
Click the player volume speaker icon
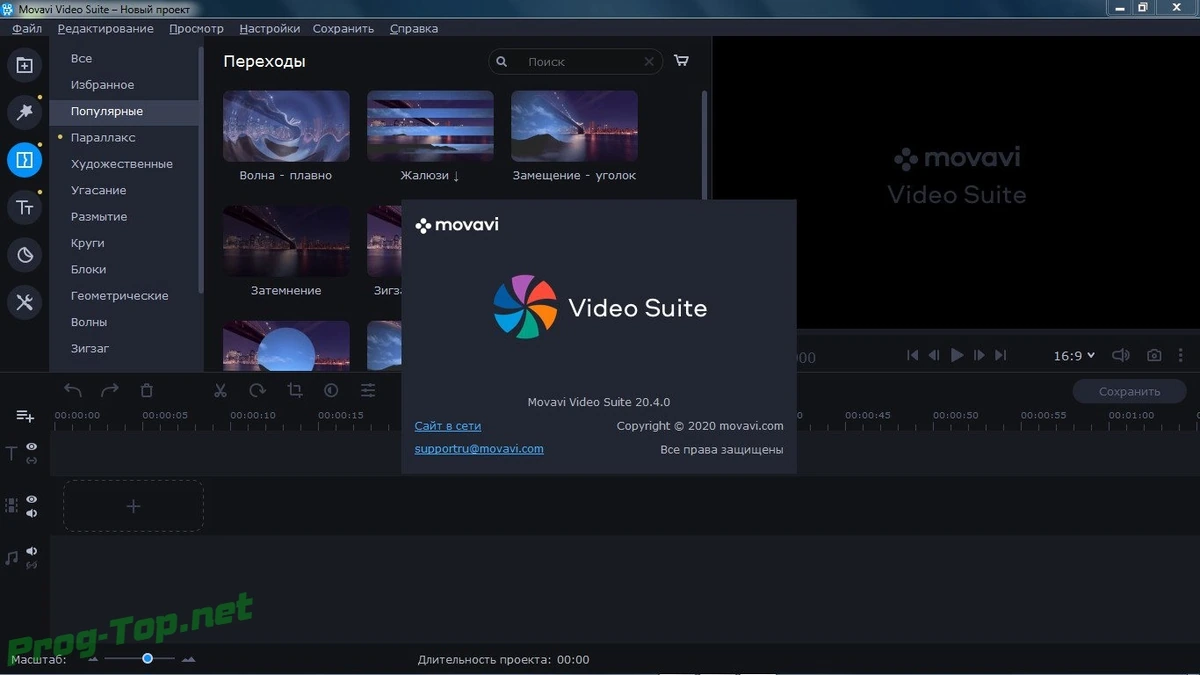1121,355
